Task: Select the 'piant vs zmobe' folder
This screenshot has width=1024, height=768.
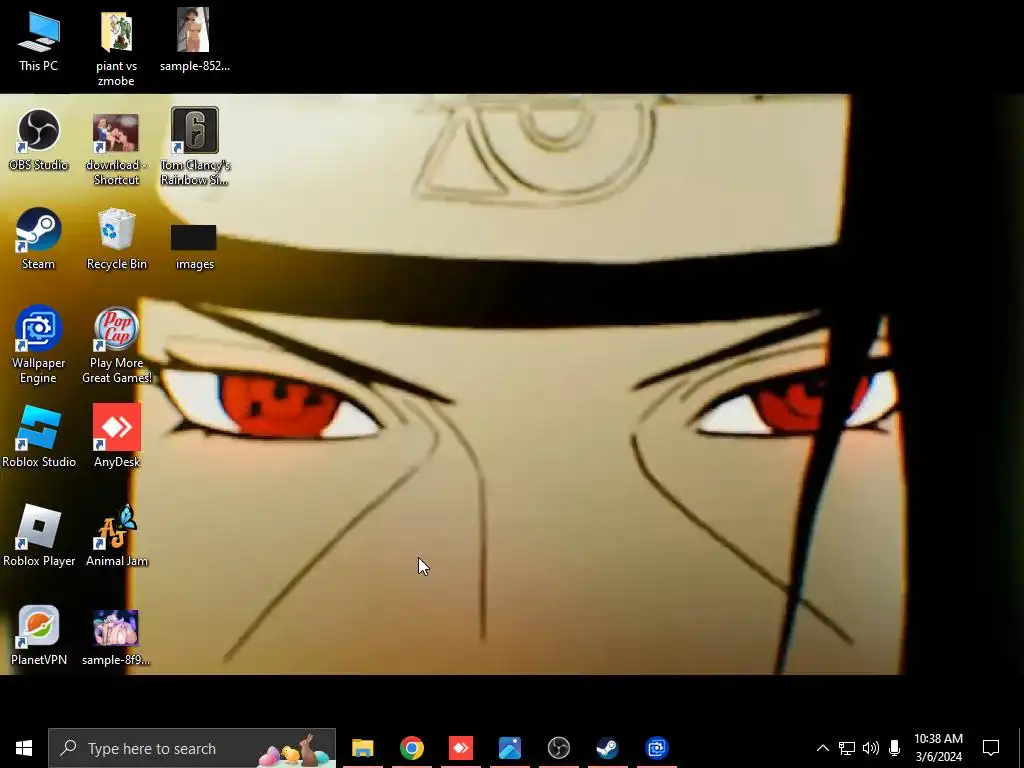Action: click(x=116, y=49)
